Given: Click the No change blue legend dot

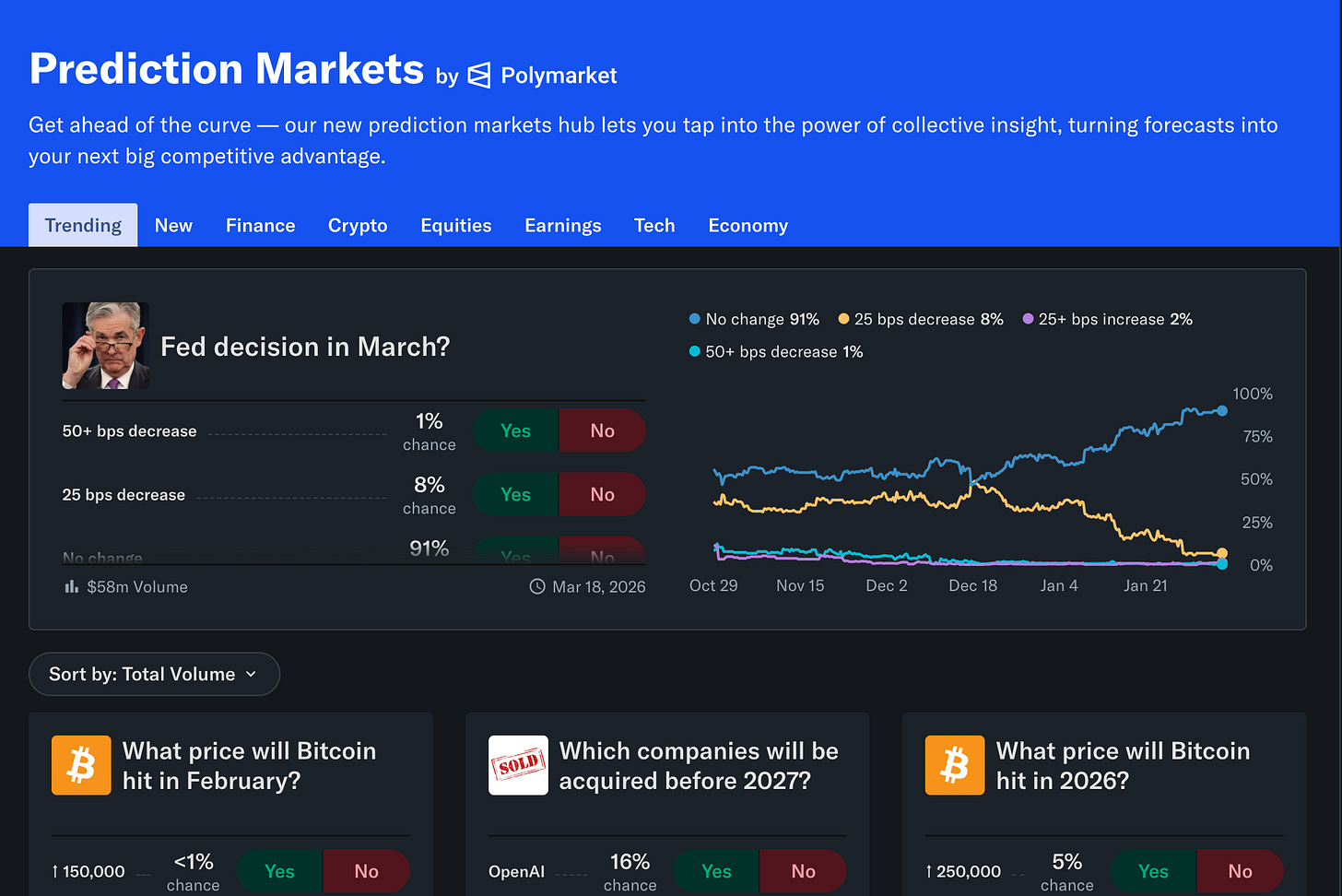Looking at the screenshot, I should [695, 319].
